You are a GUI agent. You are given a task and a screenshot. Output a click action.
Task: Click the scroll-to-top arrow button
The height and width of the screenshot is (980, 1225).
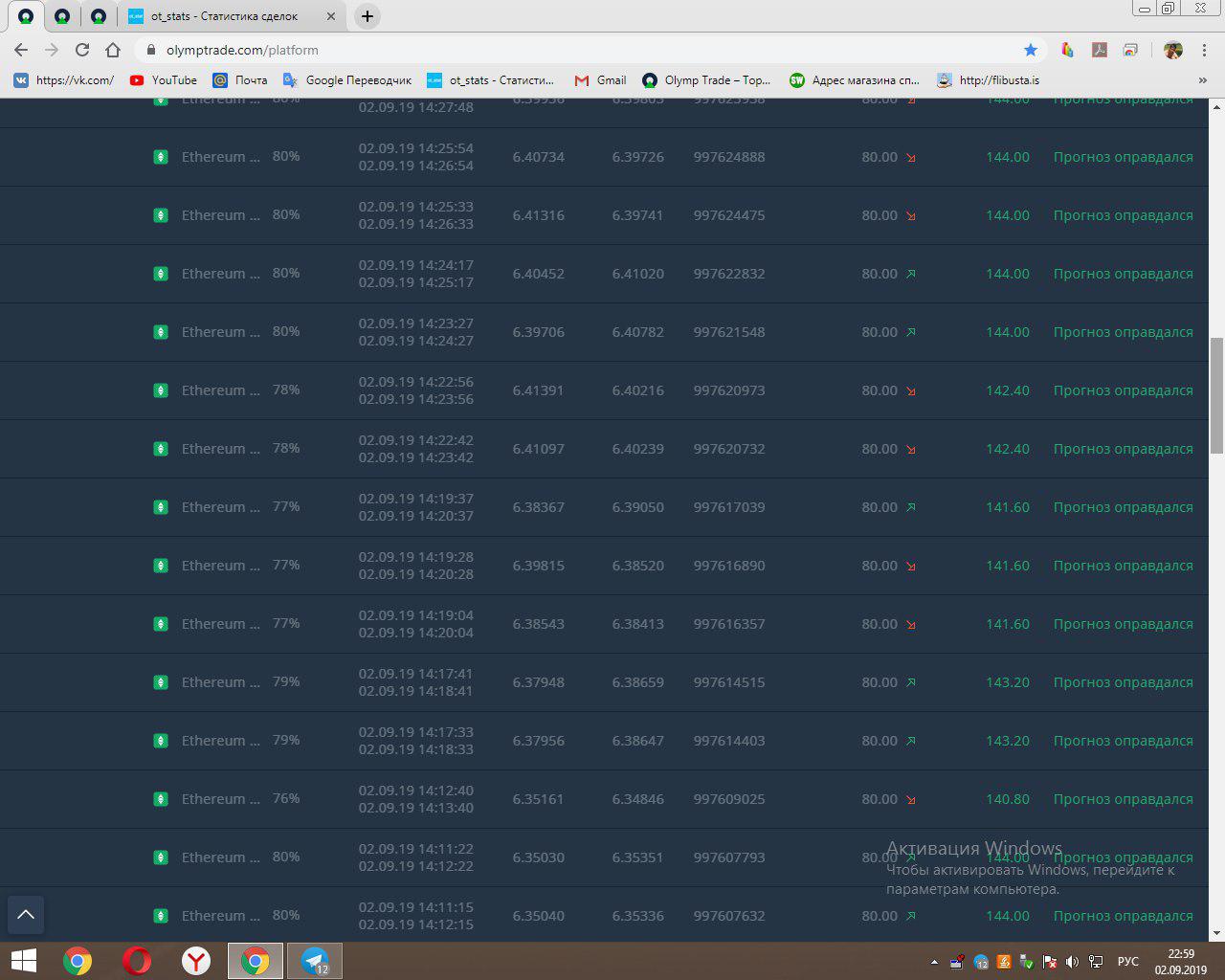[26, 915]
